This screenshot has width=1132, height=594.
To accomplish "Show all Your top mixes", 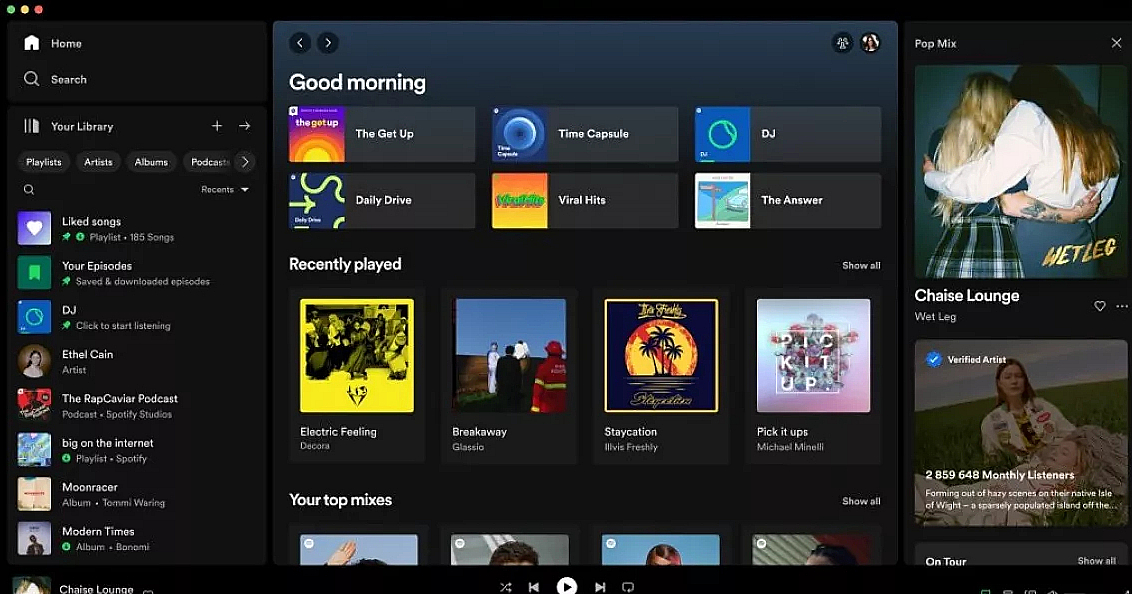I will click(861, 501).
